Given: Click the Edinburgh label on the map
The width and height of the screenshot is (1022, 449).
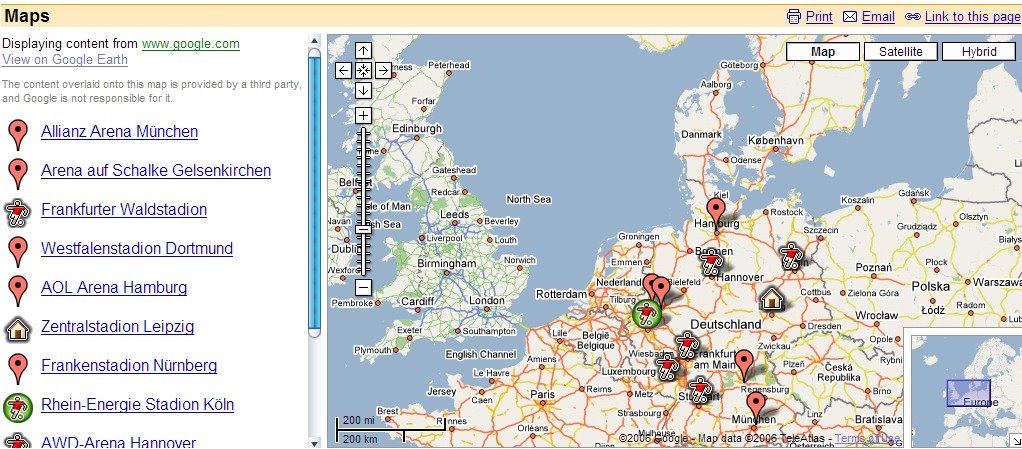Looking at the screenshot, I should pyautogui.click(x=416, y=129).
